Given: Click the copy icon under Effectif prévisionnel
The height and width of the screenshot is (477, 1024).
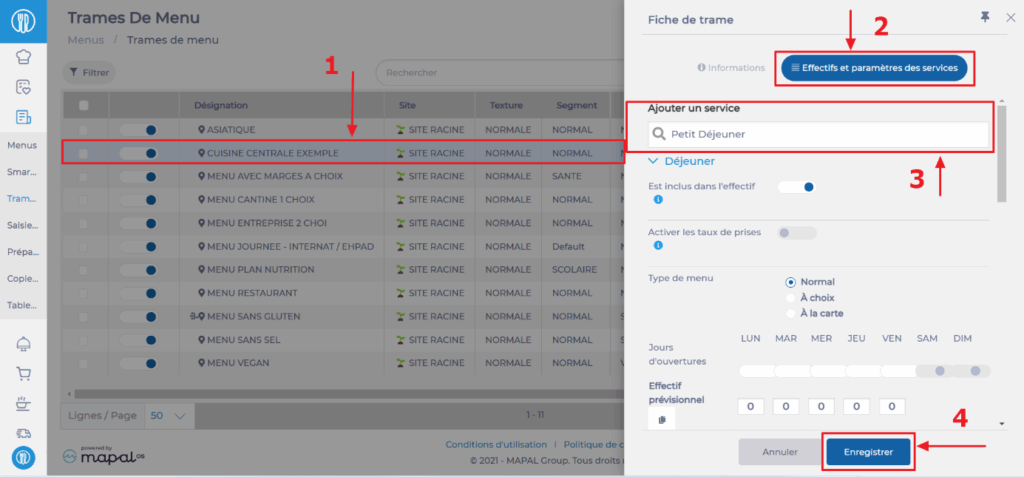Looking at the screenshot, I should coord(661,421).
